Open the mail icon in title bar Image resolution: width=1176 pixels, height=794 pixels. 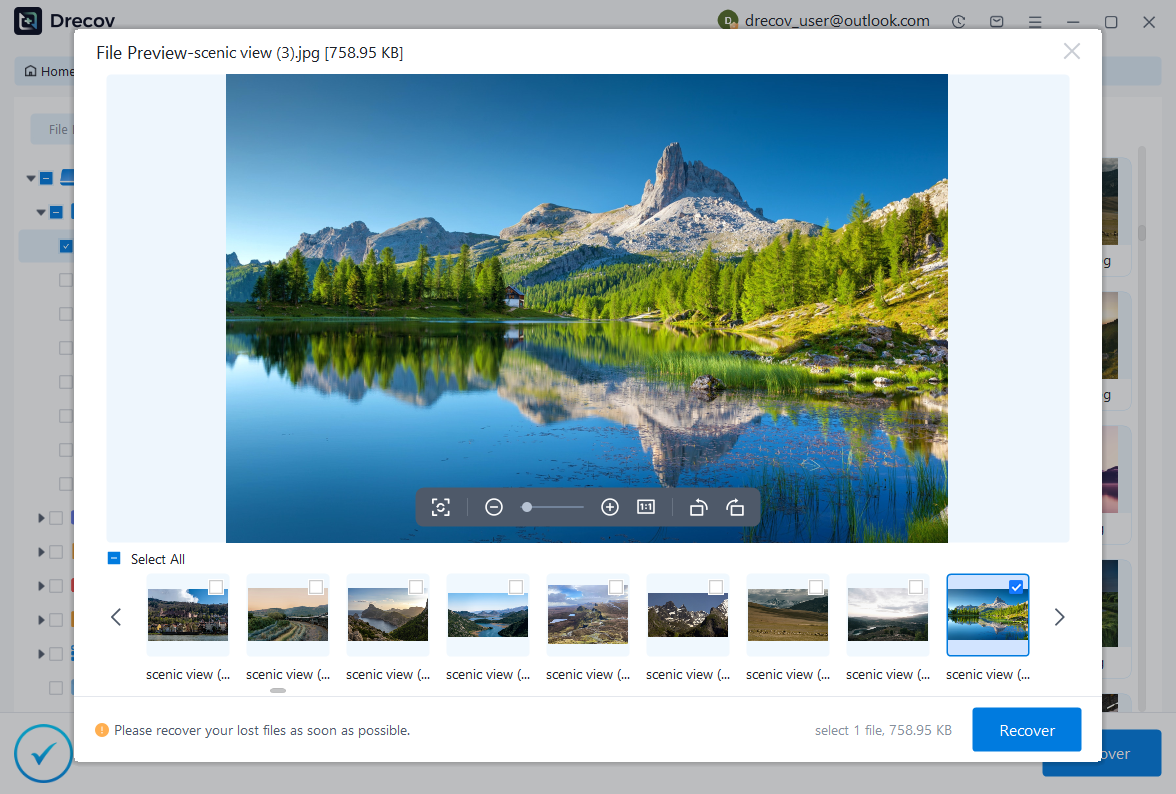(x=997, y=21)
